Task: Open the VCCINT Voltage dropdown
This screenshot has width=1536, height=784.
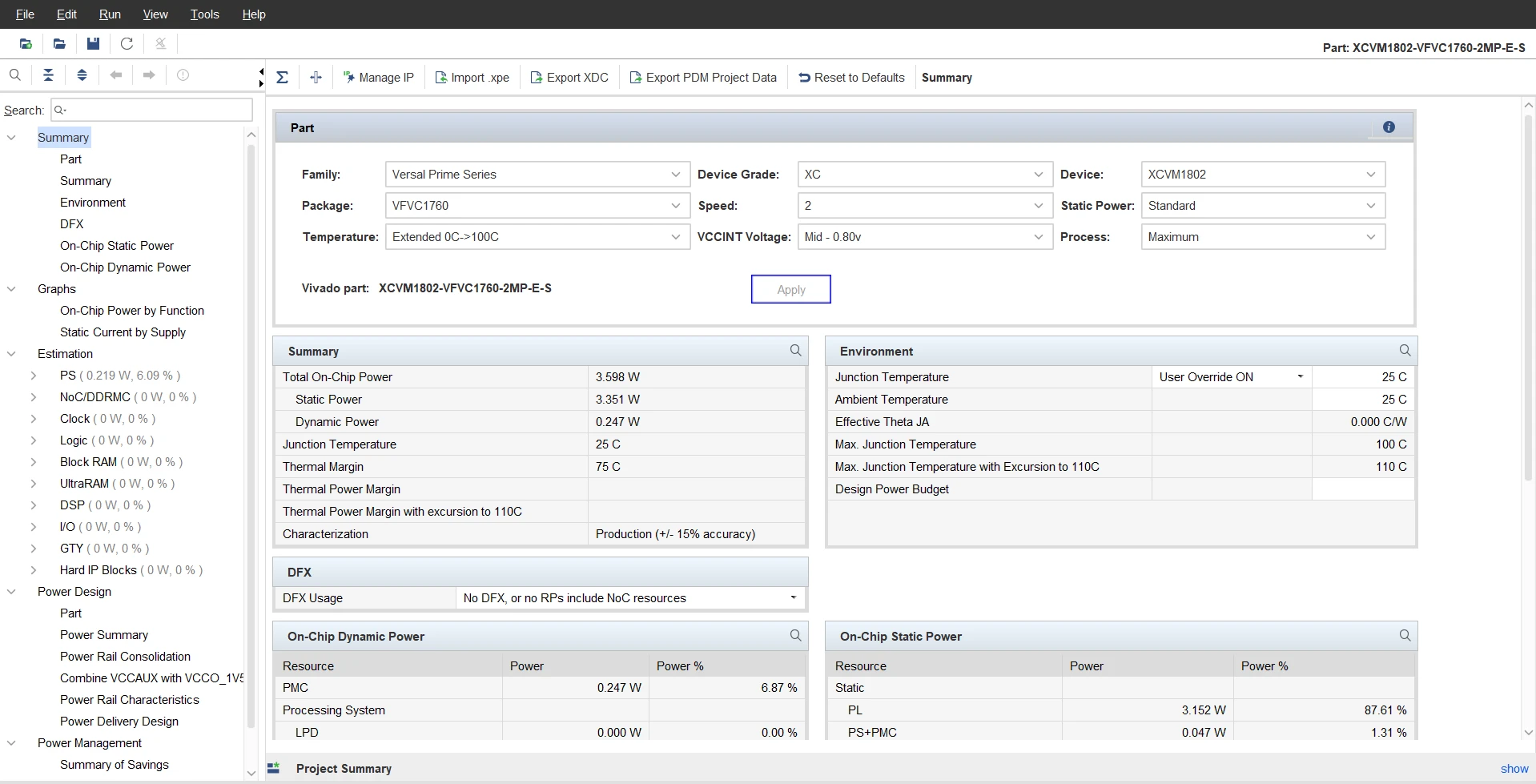Action: coord(925,237)
